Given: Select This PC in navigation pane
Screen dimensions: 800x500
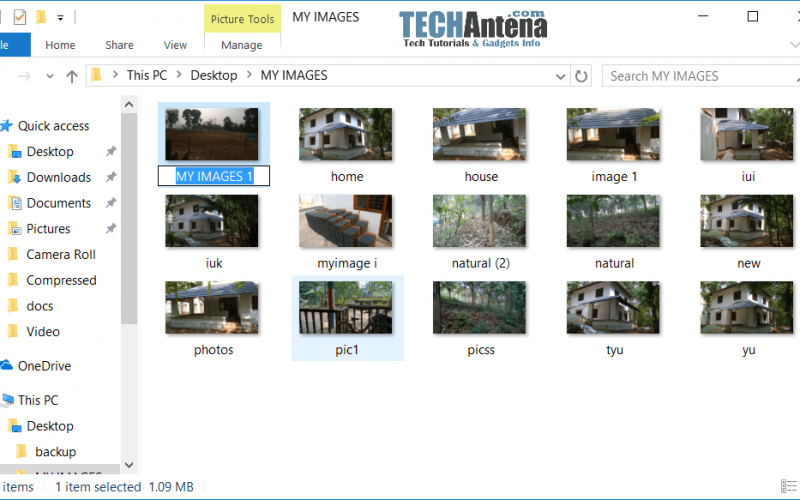Looking at the screenshot, I should pyautogui.click(x=38, y=401).
